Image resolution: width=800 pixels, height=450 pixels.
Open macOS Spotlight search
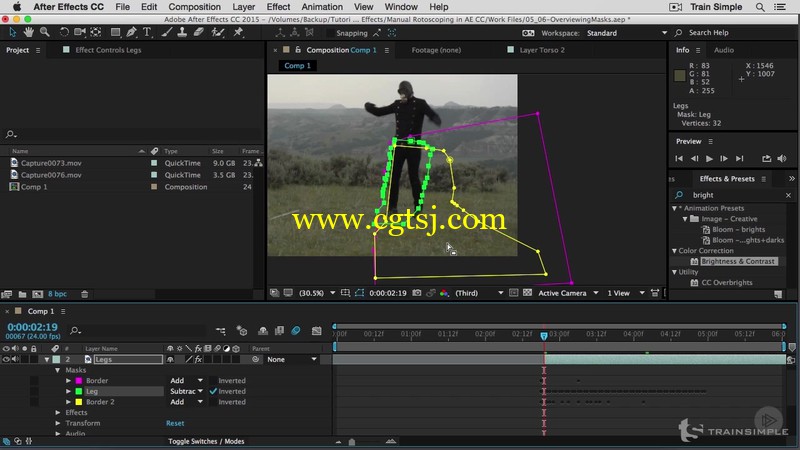click(x=760, y=7)
